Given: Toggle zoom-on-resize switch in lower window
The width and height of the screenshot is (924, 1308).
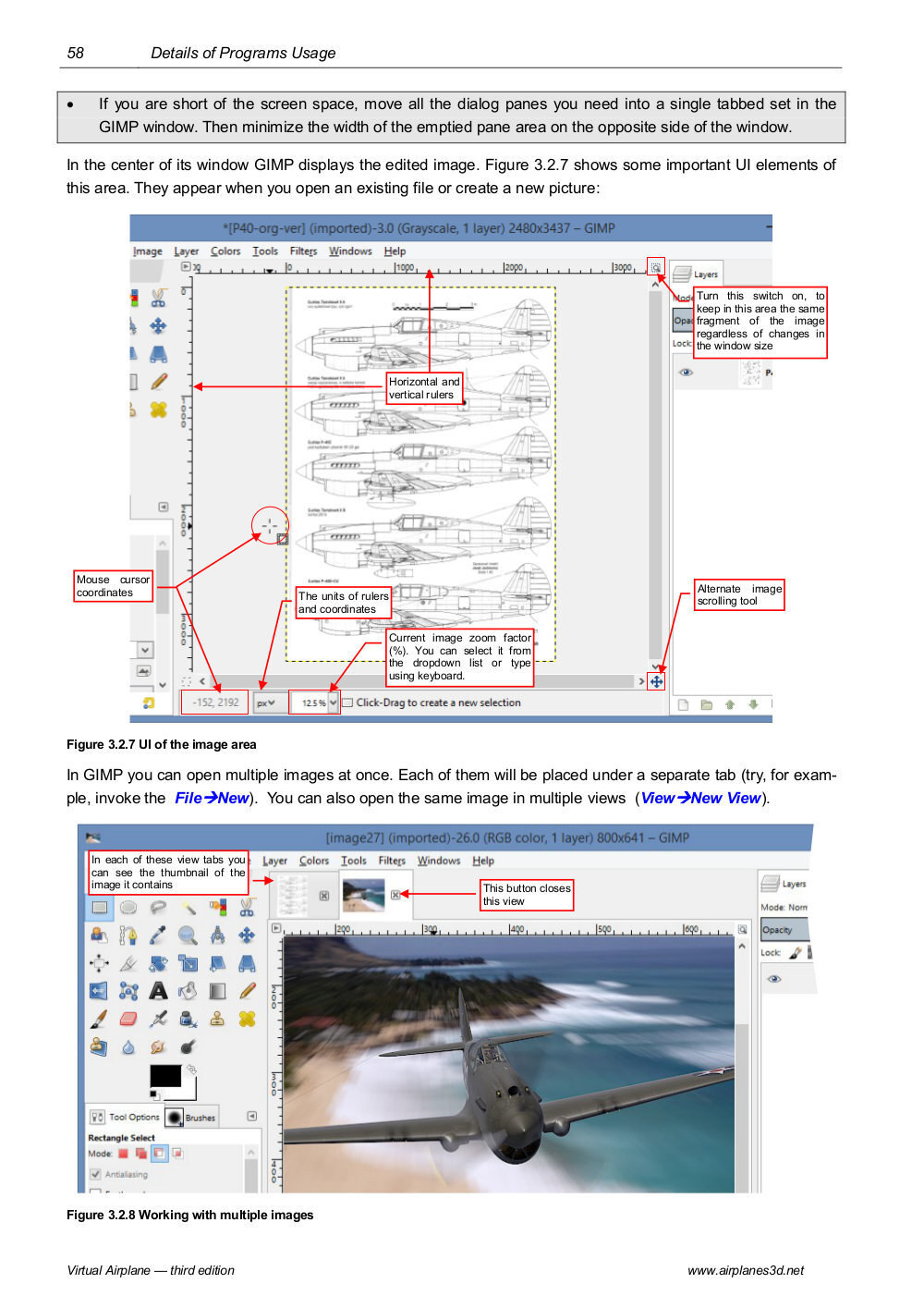Looking at the screenshot, I should click(742, 929).
